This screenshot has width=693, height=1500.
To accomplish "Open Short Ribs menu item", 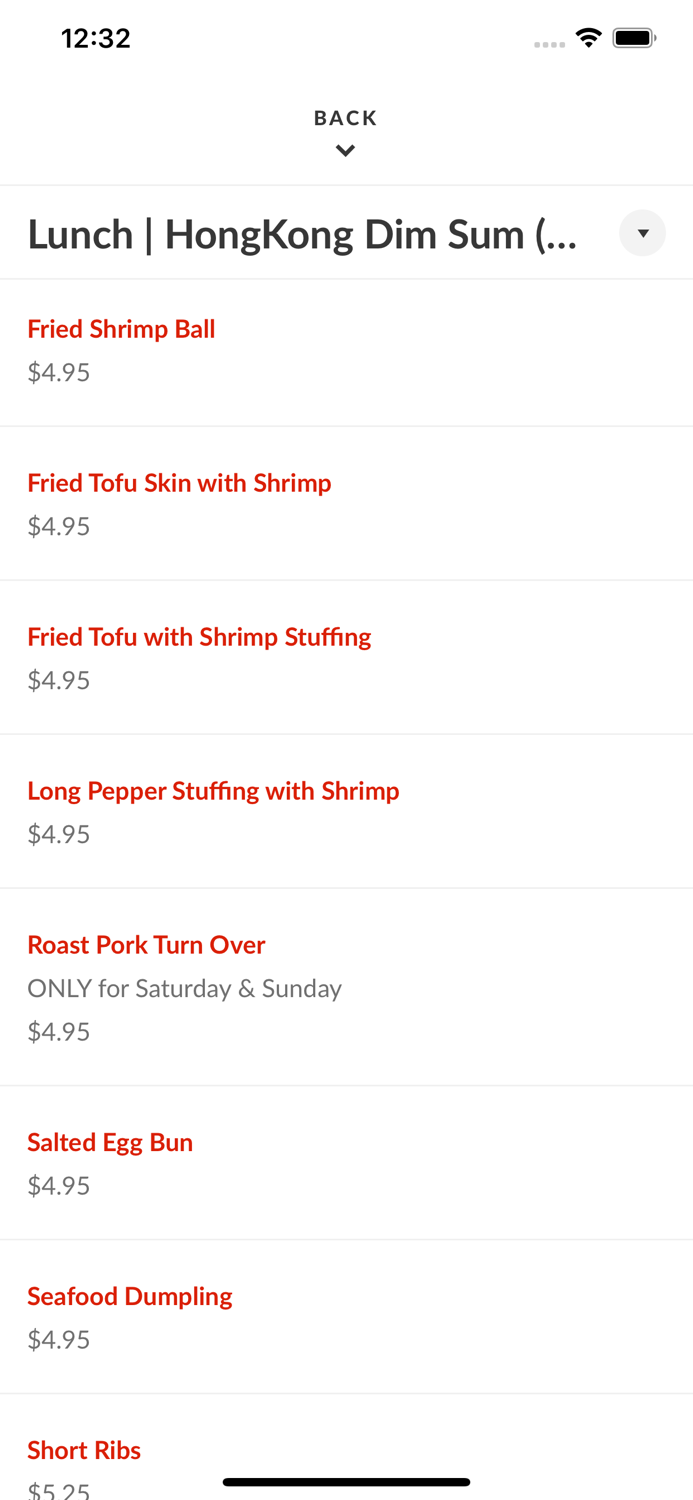I will point(84,1450).
